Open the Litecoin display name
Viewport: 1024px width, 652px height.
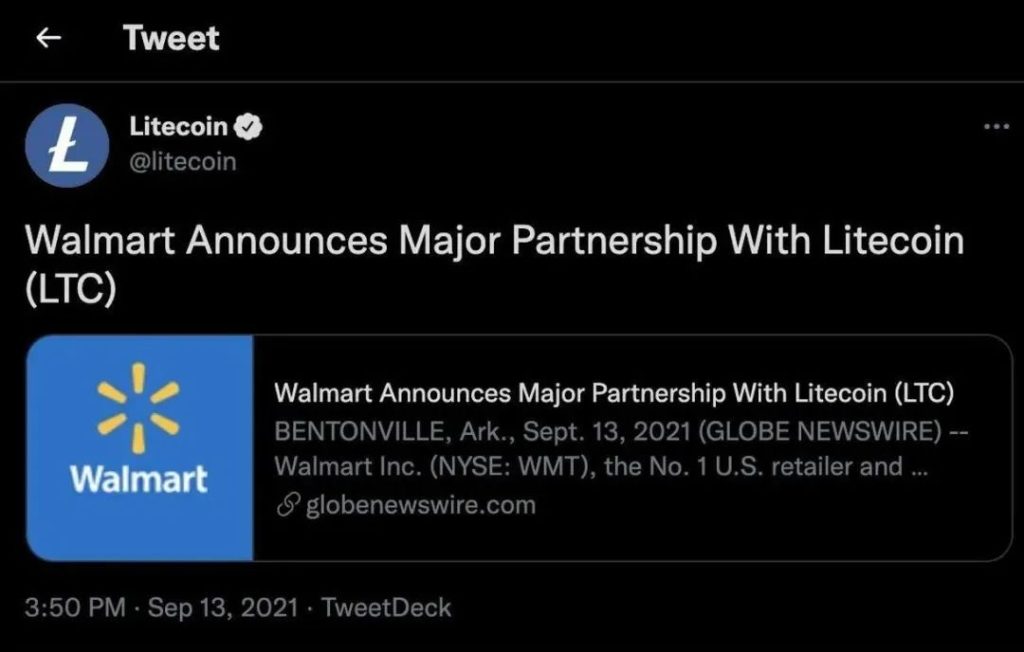(178, 126)
